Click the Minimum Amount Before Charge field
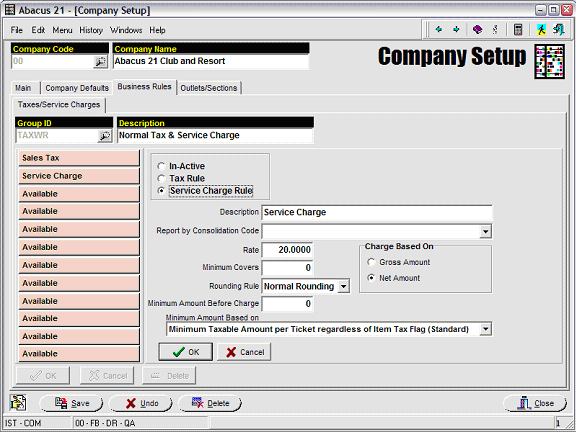This screenshot has height=432, width=576. tap(287, 303)
